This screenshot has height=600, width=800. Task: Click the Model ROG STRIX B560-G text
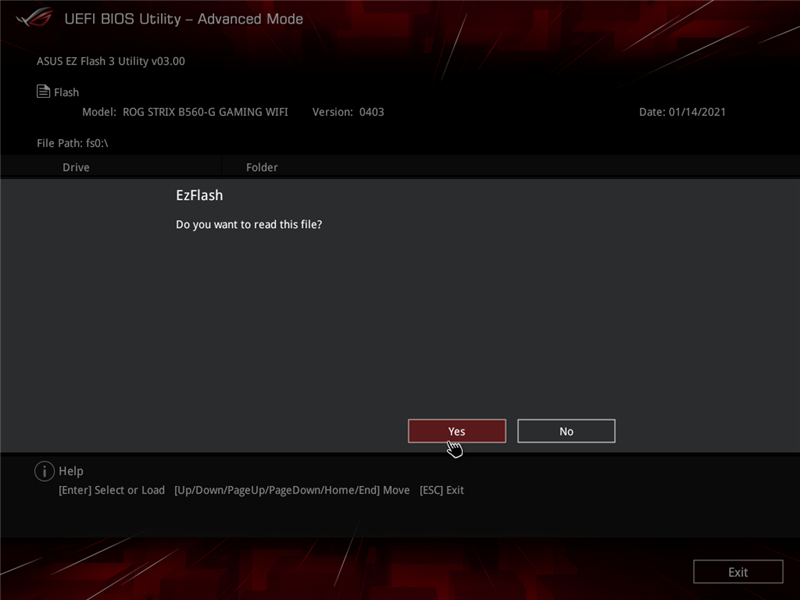185,112
